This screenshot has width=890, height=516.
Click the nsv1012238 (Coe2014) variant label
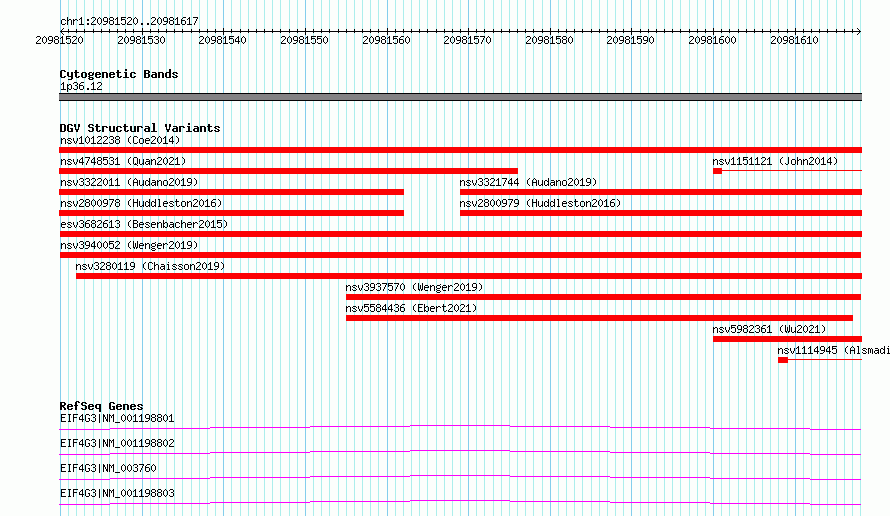(120, 140)
